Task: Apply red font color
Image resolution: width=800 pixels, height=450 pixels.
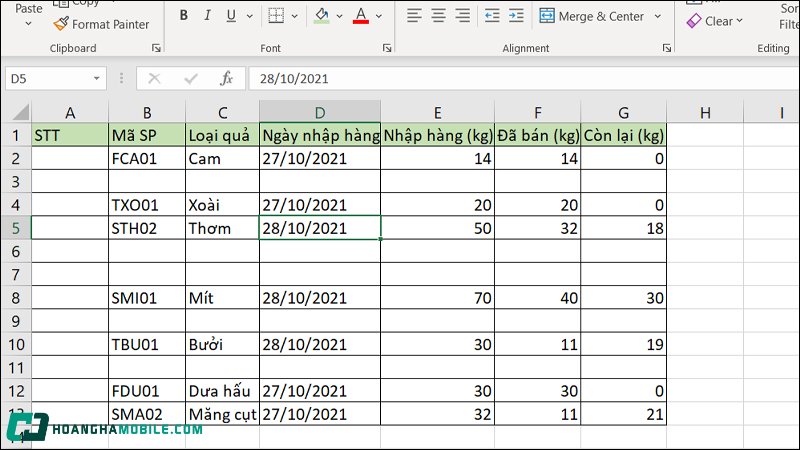Action: click(361, 16)
